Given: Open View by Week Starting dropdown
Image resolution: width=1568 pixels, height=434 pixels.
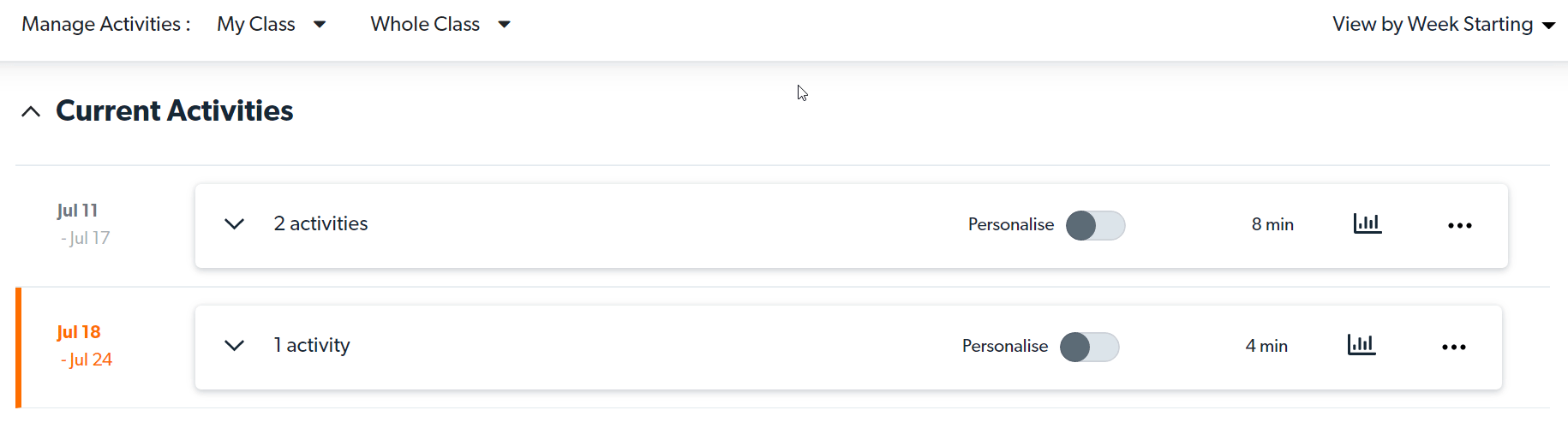Looking at the screenshot, I should coord(1443,24).
